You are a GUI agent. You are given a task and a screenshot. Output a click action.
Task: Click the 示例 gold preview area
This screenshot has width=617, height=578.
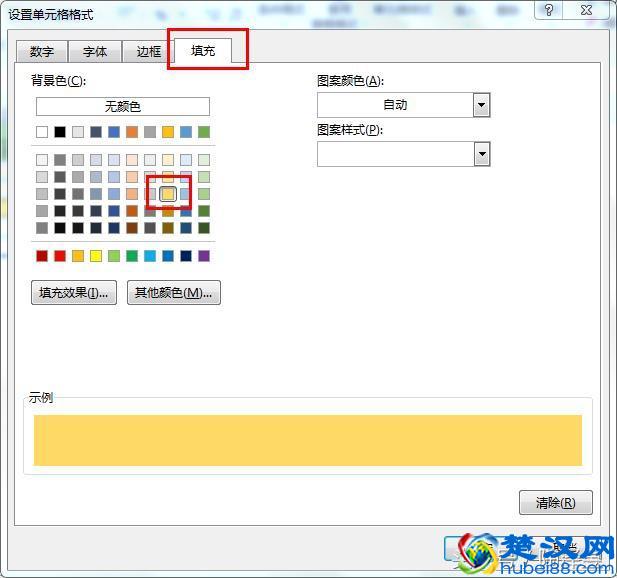[308, 440]
